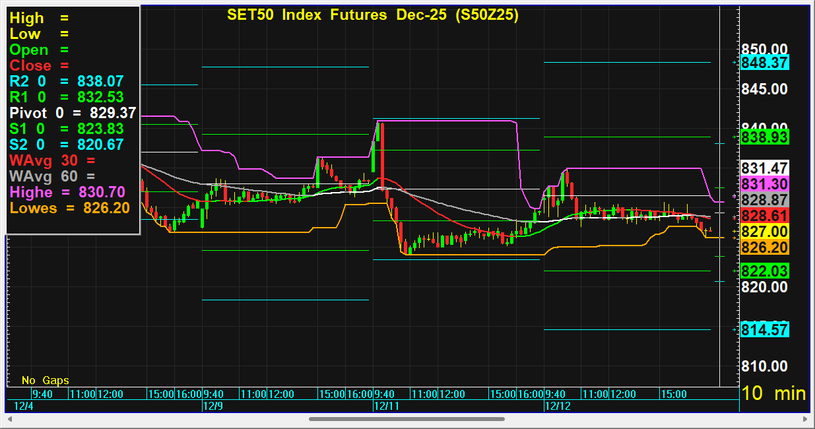Select the cyan 848.37 price label

click(765, 62)
